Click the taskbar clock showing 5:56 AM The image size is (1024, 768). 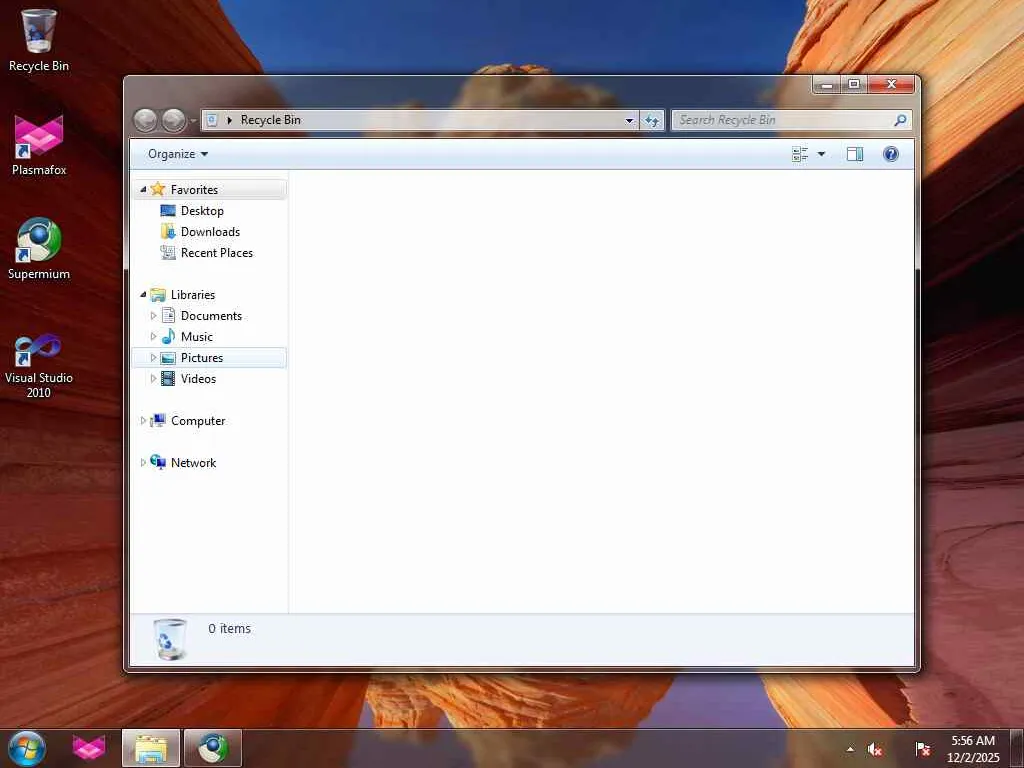pos(973,748)
